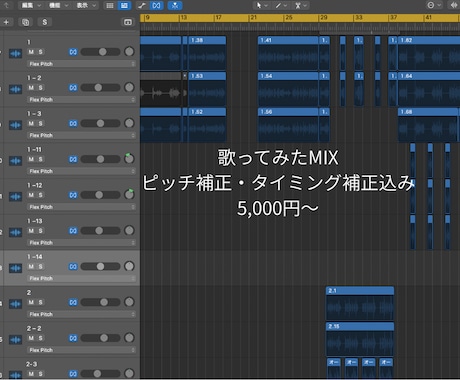Select audio region 1.64 on track 1-2
Image resolution: width=460 pixels, height=380 pixels.
coord(429,89)
